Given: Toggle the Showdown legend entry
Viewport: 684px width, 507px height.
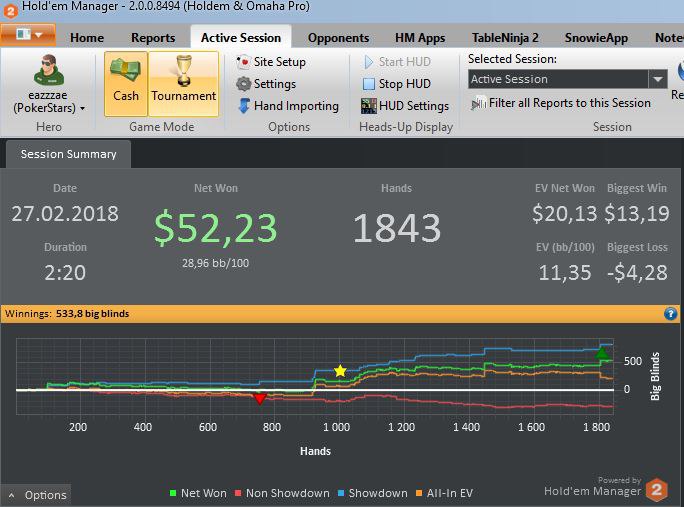Looking at the screenshot, I should 373,493.
